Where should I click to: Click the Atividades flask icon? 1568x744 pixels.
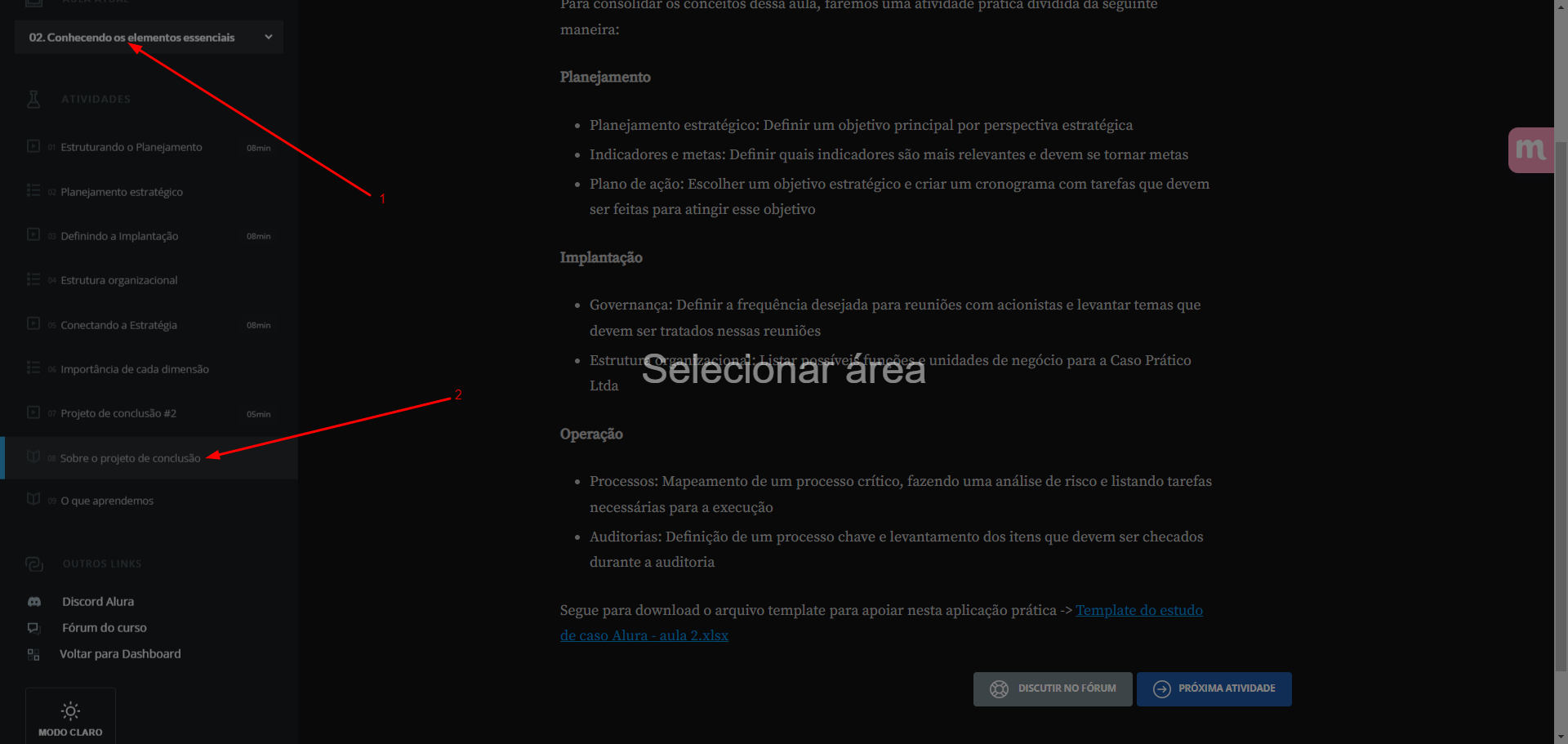pos(33,99)
